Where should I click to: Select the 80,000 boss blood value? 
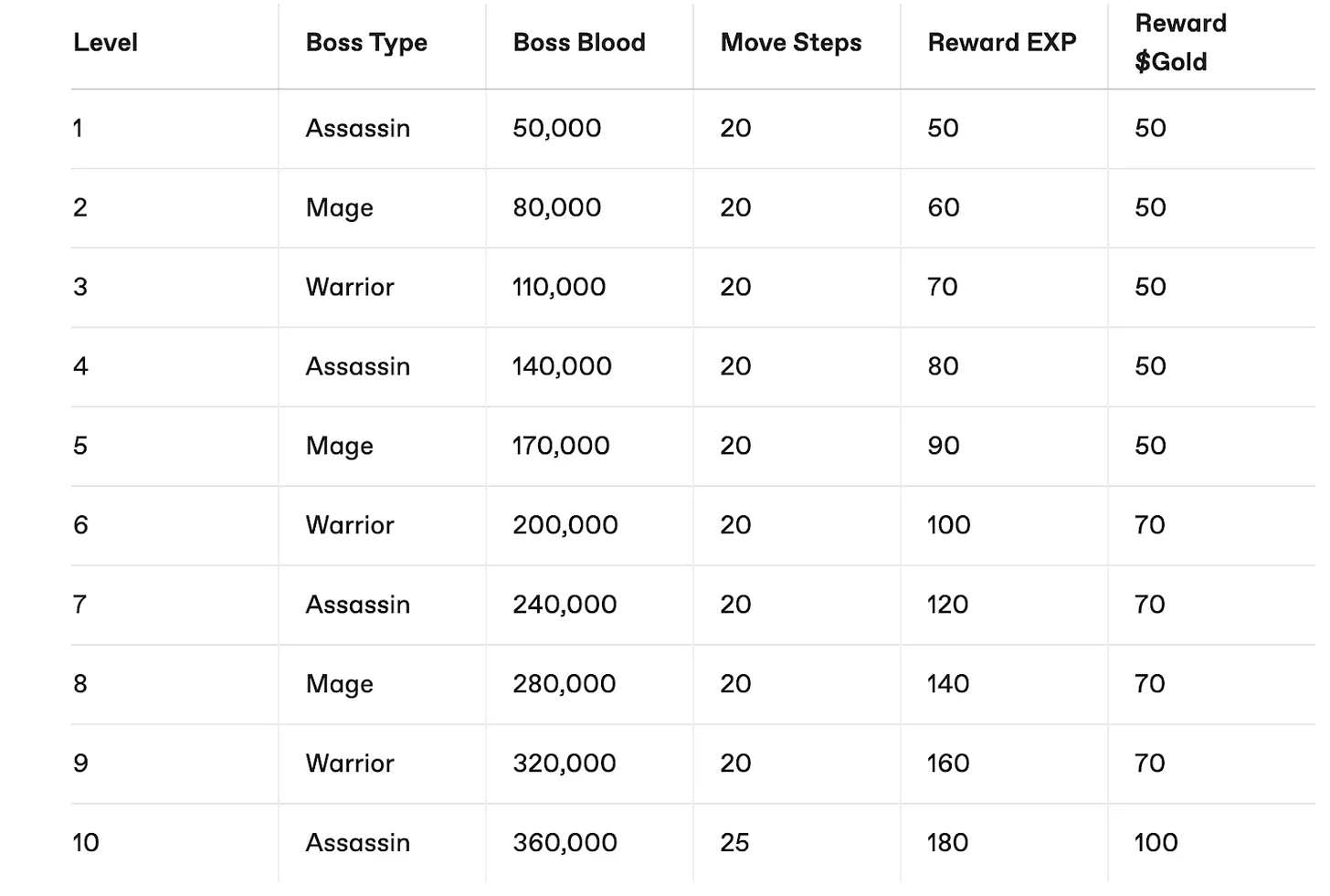(x=557, y=207)
